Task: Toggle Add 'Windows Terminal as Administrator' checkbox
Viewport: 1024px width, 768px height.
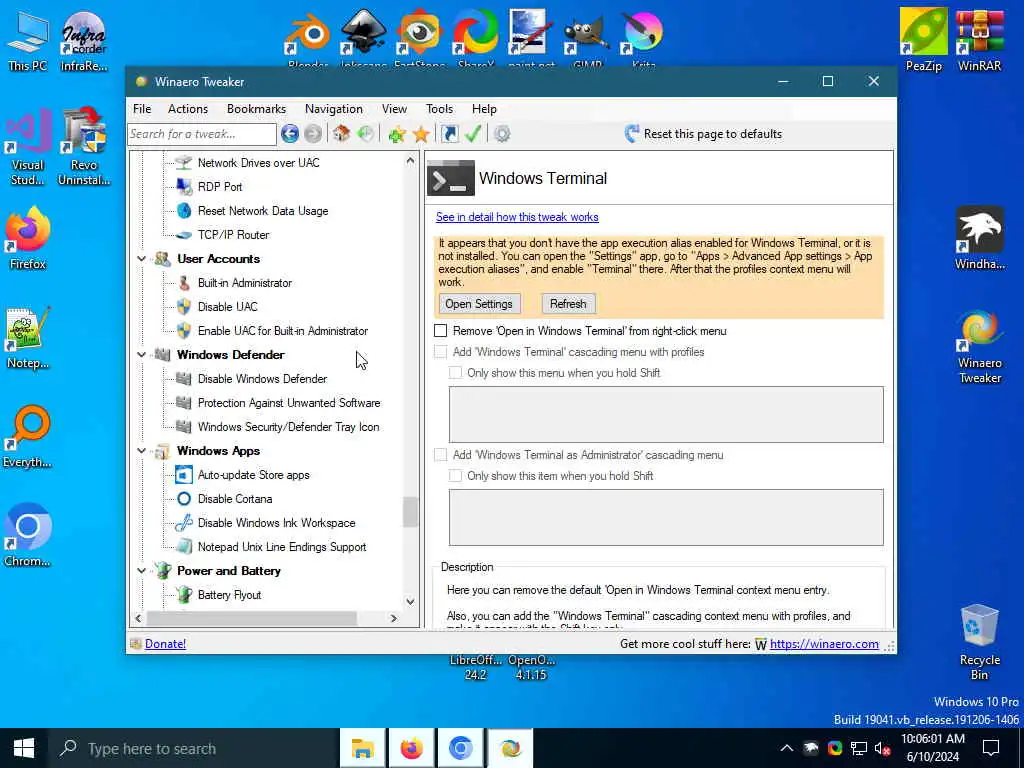Action: (x=441, y=455)
